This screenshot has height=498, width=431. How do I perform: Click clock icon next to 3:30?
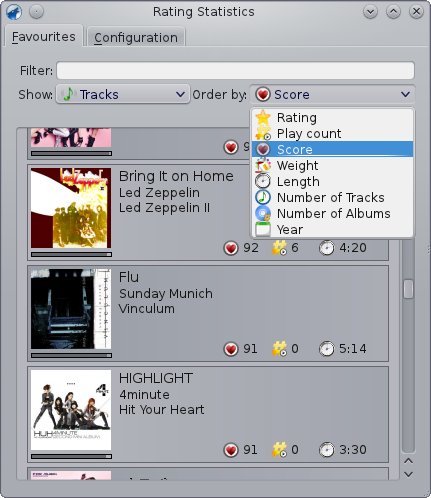click(x=326, y=450)
